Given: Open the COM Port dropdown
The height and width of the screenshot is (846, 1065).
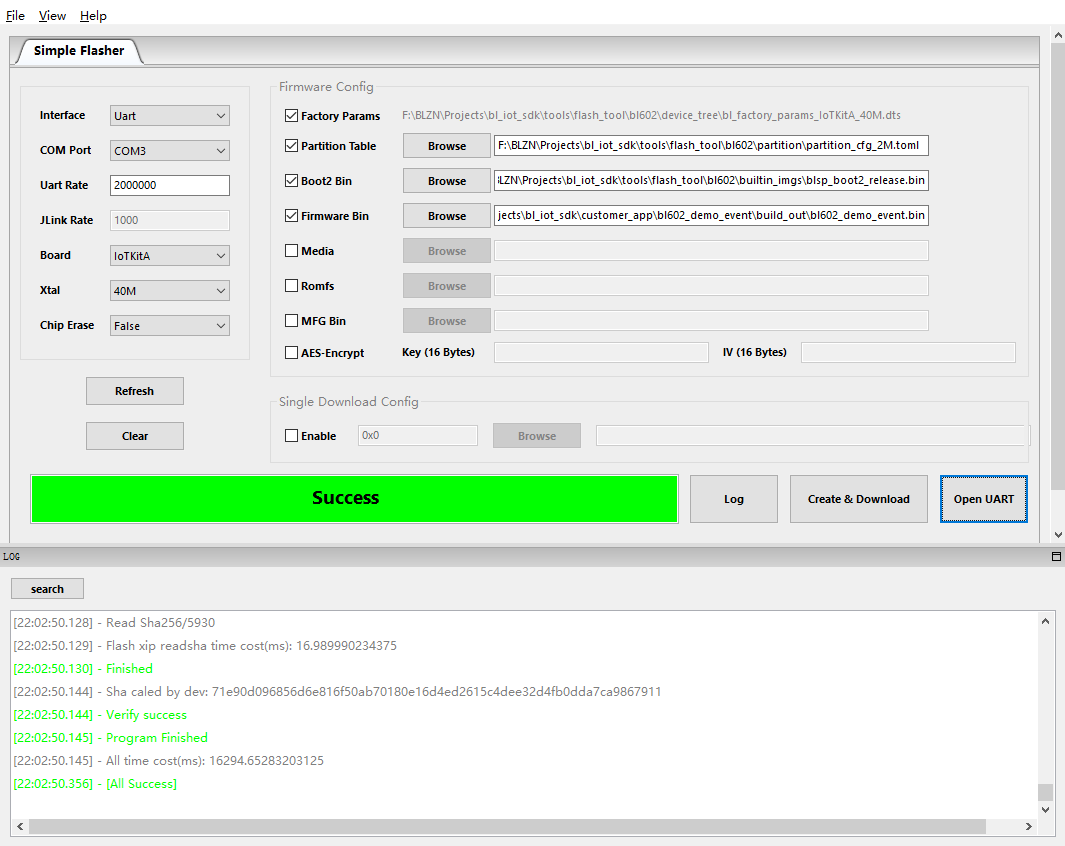Looking at the screenshot, I should pos(169,150).
